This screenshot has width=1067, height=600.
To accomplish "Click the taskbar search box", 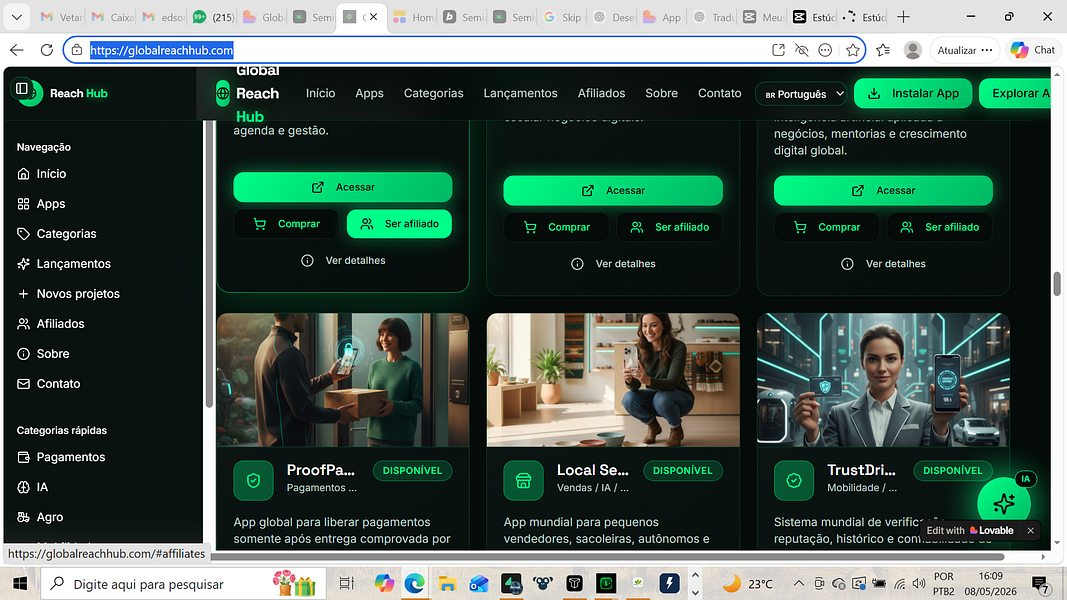I will (x=184, y=584).
